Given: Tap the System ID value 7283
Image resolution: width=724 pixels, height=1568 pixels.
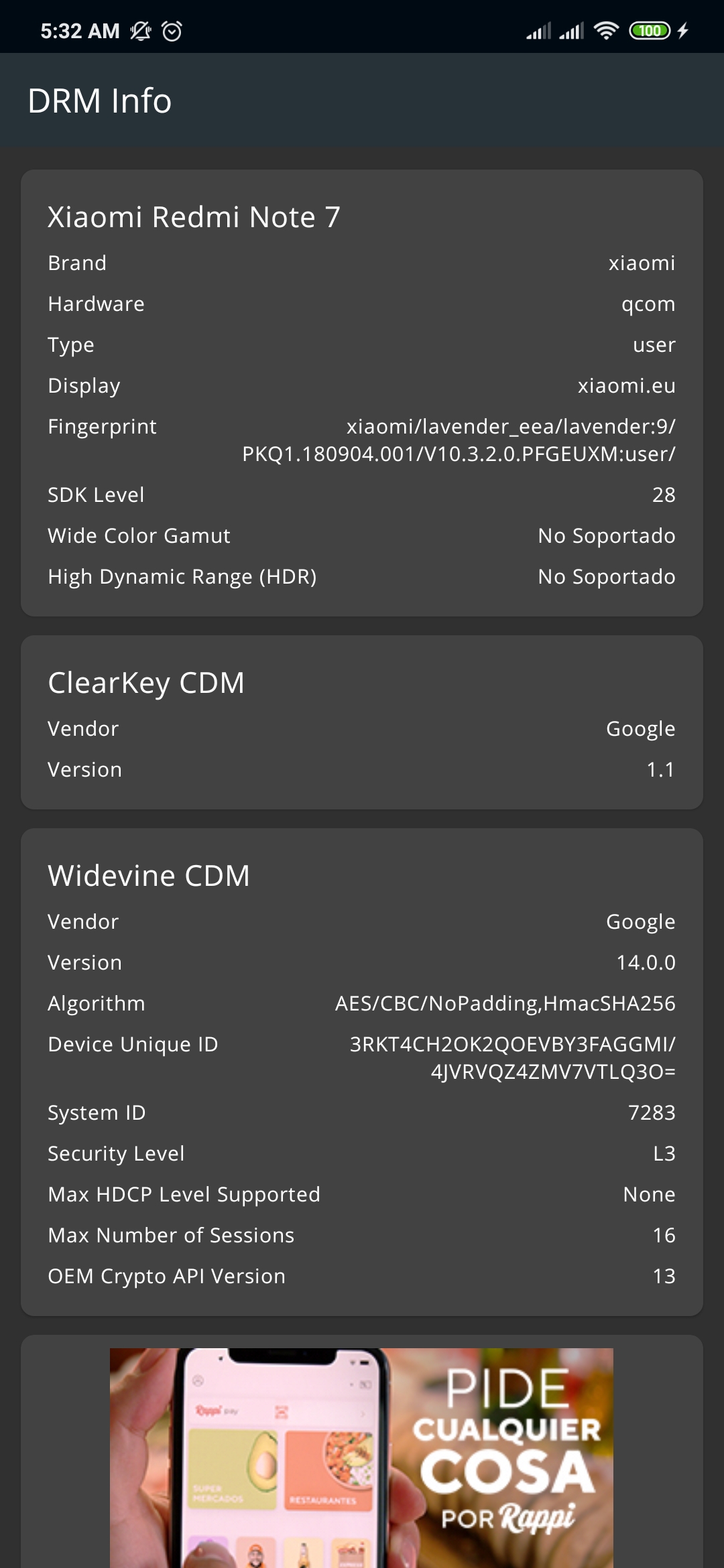Looking at the screenshot, I should (652, 1112).
